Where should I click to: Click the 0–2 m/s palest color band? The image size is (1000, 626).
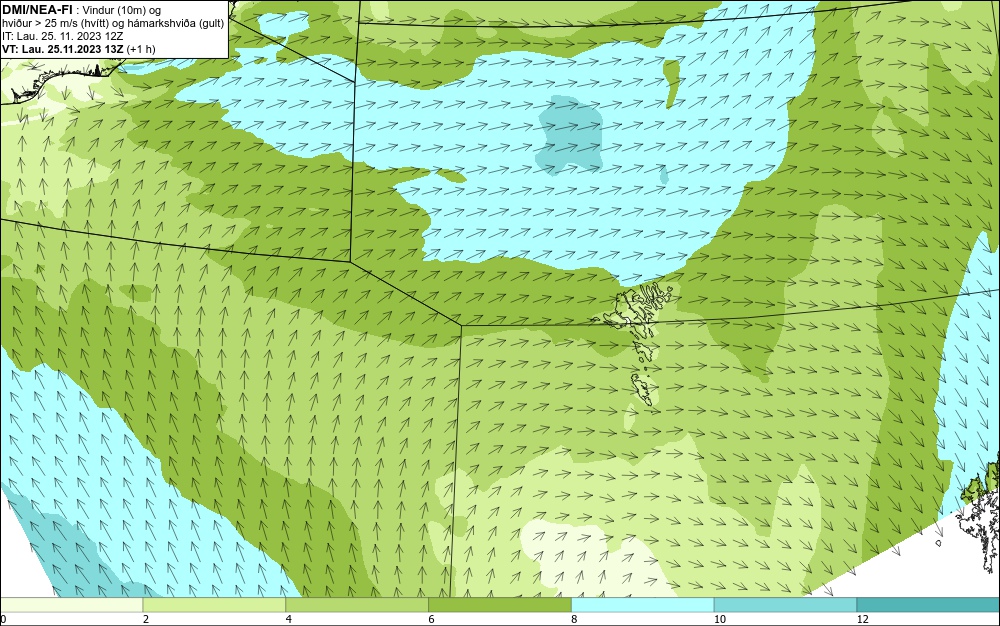coord(71,604)
